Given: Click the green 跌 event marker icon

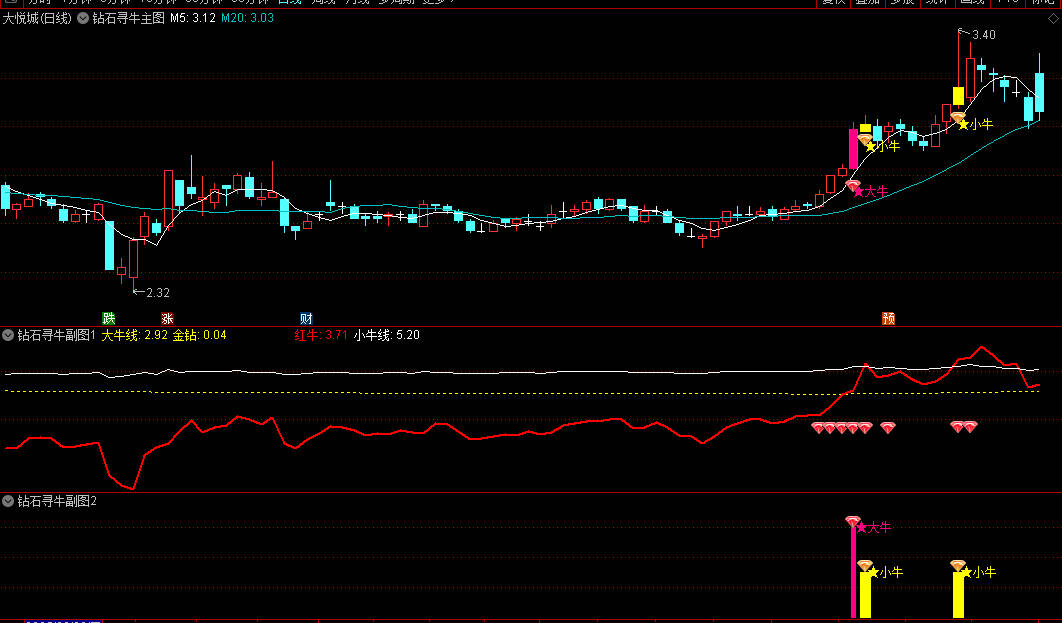Looking at the screenshot, I should [x=108, y=318].
